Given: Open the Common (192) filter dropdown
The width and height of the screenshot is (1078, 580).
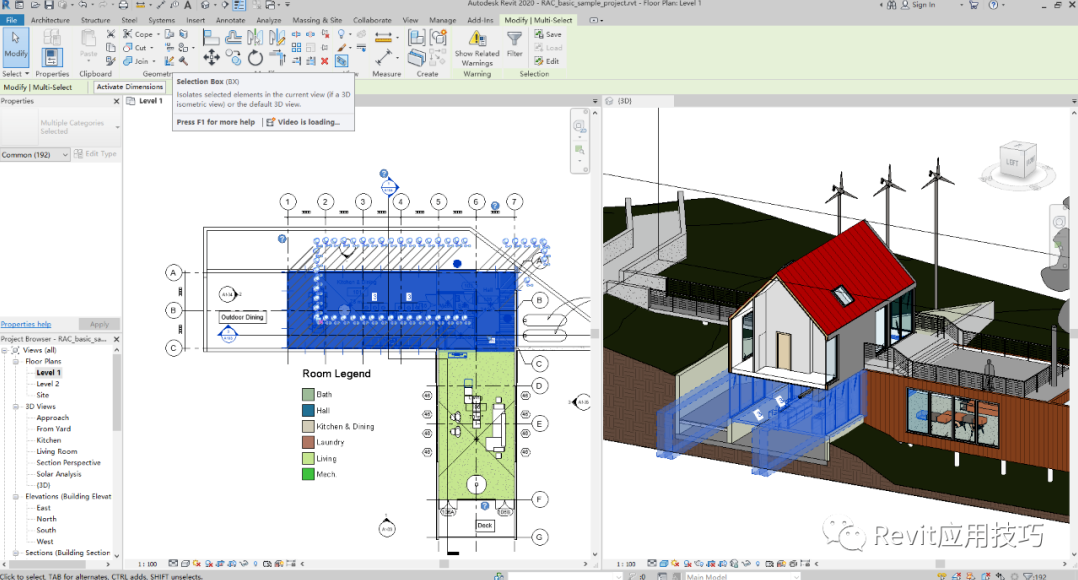Looking at the screenshot, I should point(65,155).
